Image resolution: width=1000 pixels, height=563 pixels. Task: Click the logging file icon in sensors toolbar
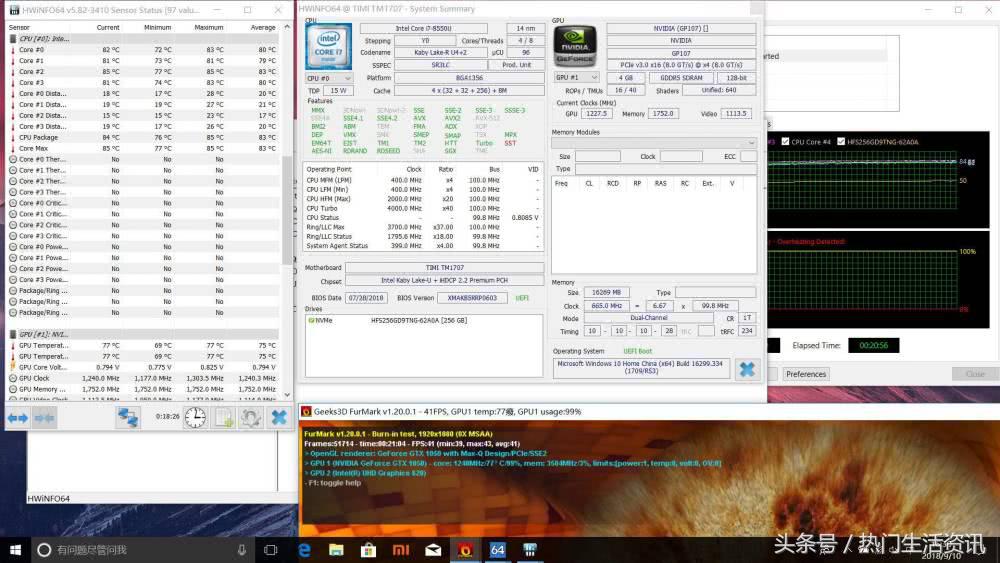click(x=224, y=417)
